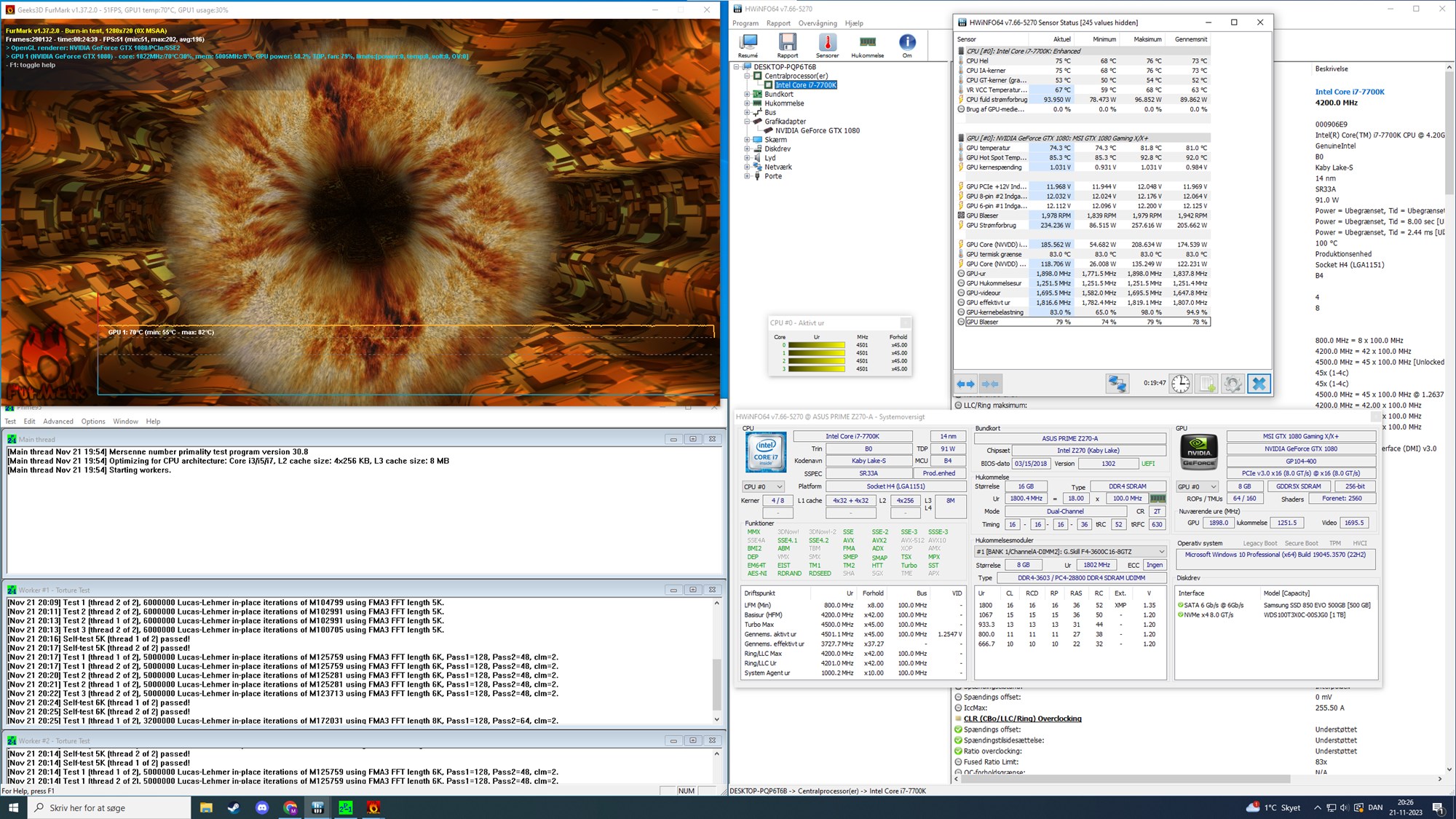This screenshot has height=819, width=1456.
Task: Collapse the DESKTOP-PQP6T6B tree root
Action: [x=737, y=67]
